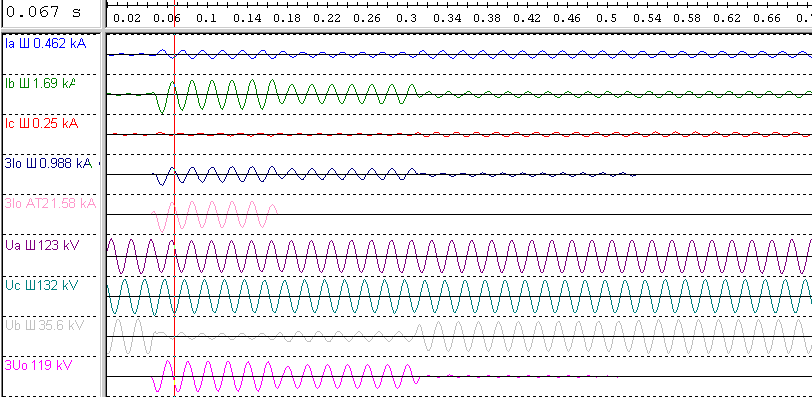This screenshot has height=397, width=812.
Task: Select the Uc Ш 132 kV channel label
Action: point(42,285)
